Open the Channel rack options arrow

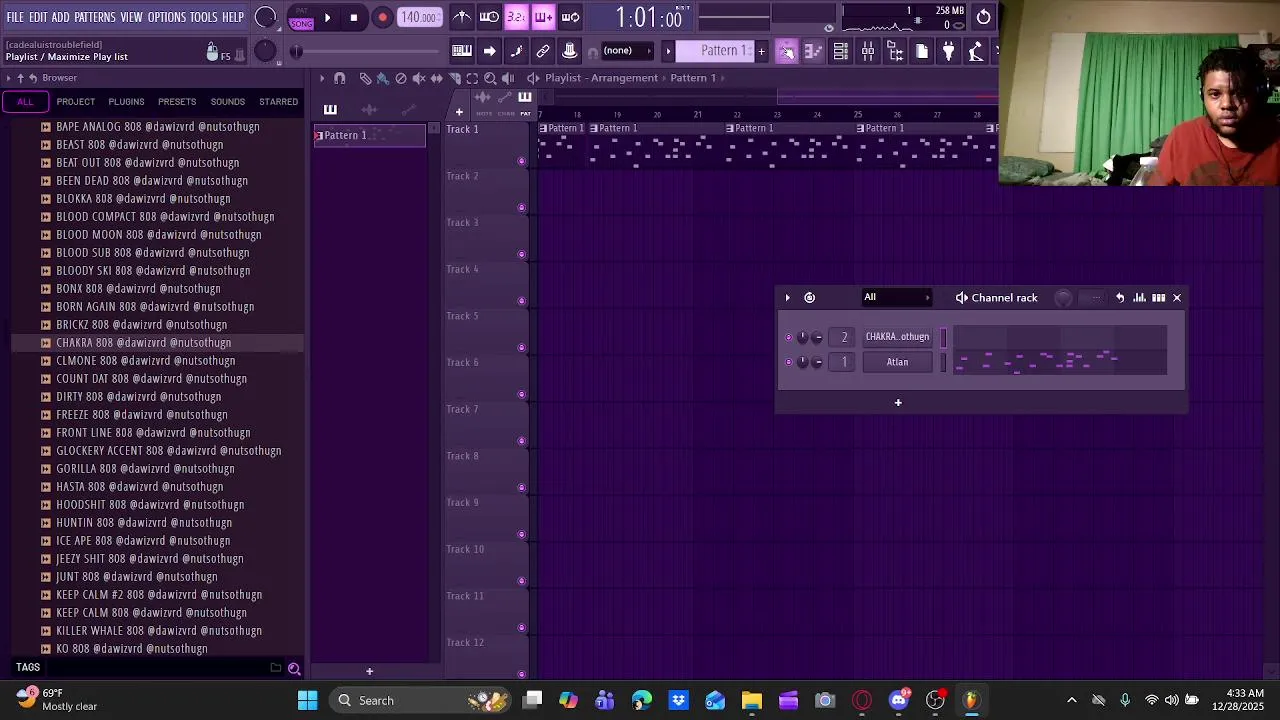pyautogui.click(x=787, y=297)
